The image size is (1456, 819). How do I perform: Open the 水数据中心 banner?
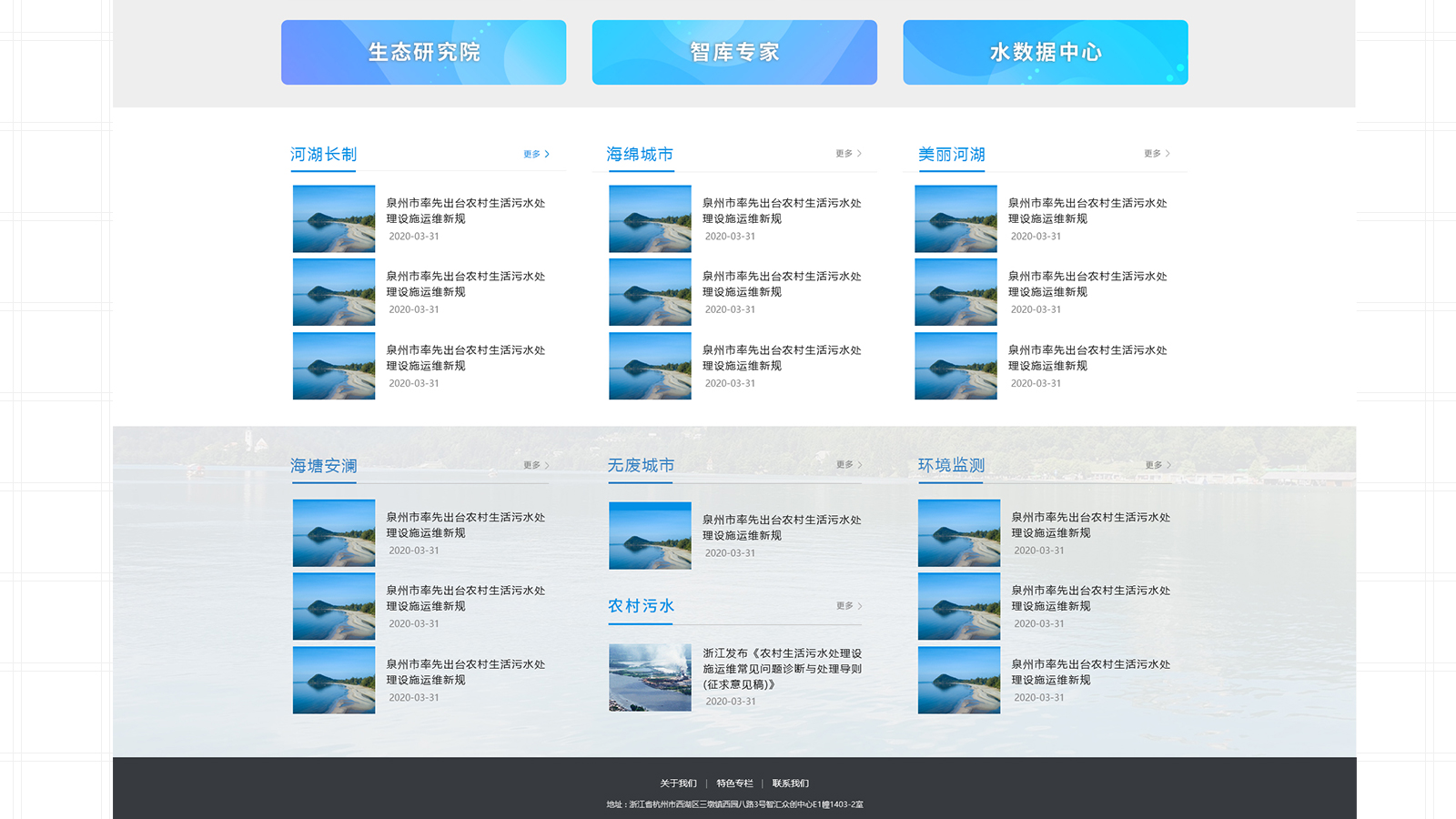pos(1045,52)
